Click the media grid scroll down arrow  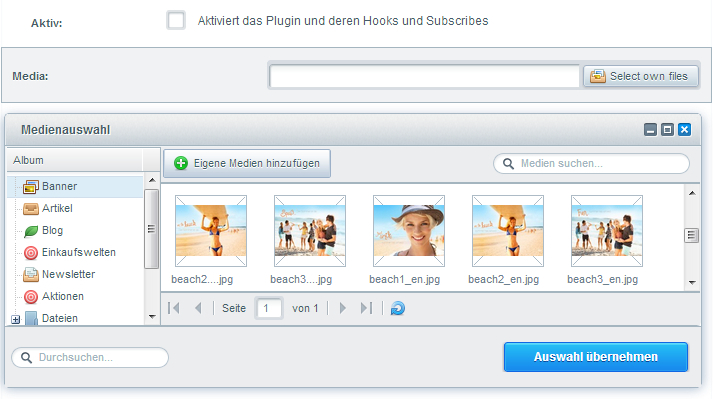tap(692, 283)
